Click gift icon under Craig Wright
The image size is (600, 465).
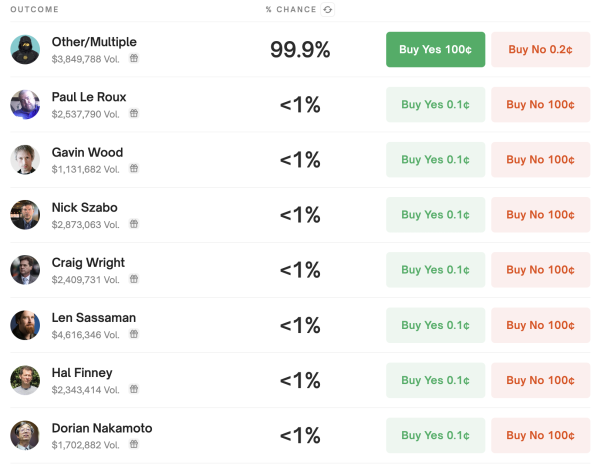[134, 279]
